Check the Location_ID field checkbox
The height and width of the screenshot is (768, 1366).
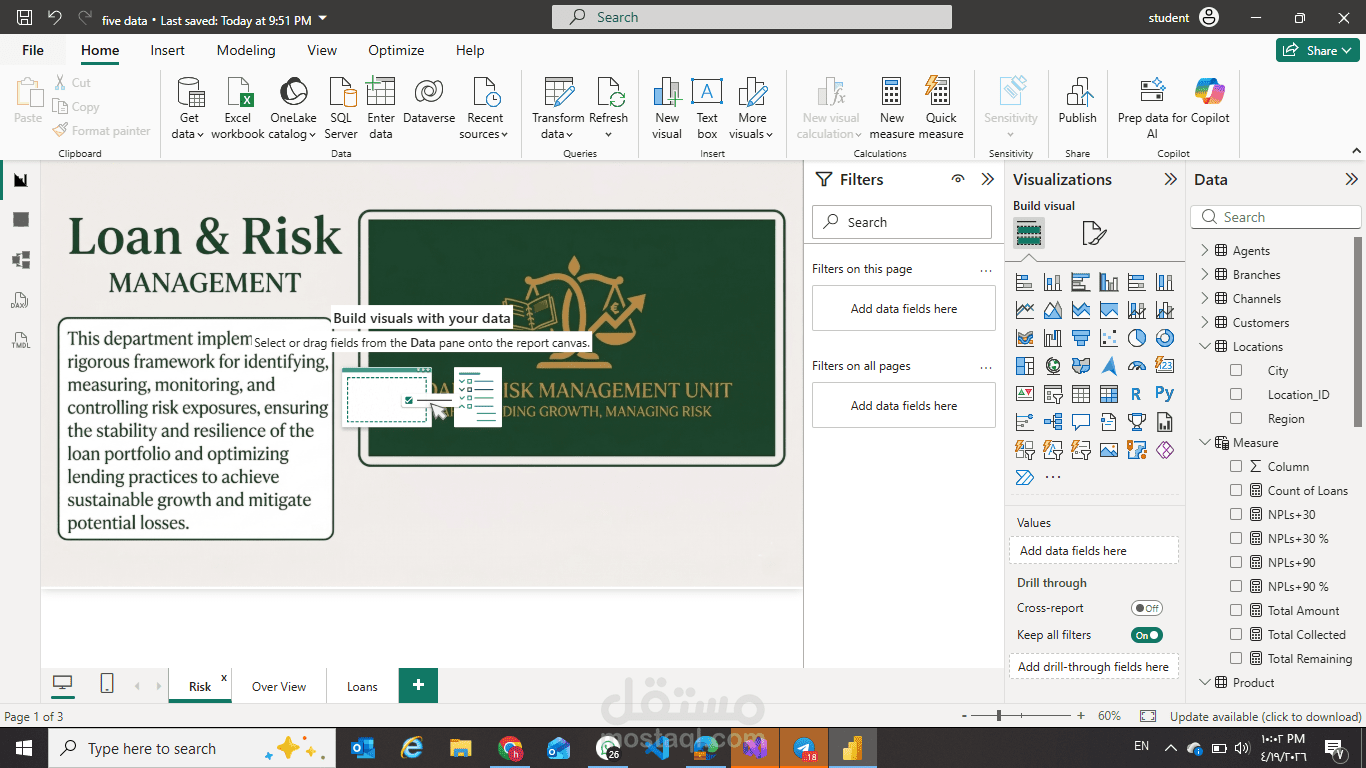1236,394
